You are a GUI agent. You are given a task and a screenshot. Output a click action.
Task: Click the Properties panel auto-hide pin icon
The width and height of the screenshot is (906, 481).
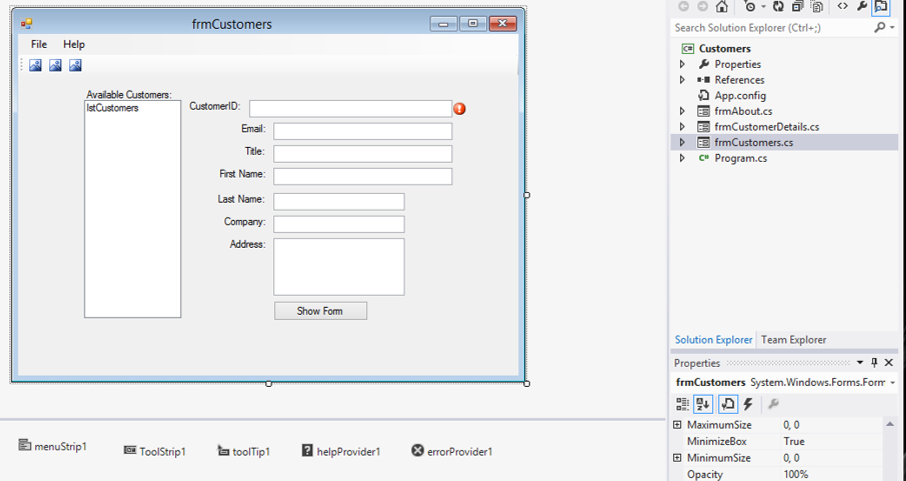click(874, 362)
